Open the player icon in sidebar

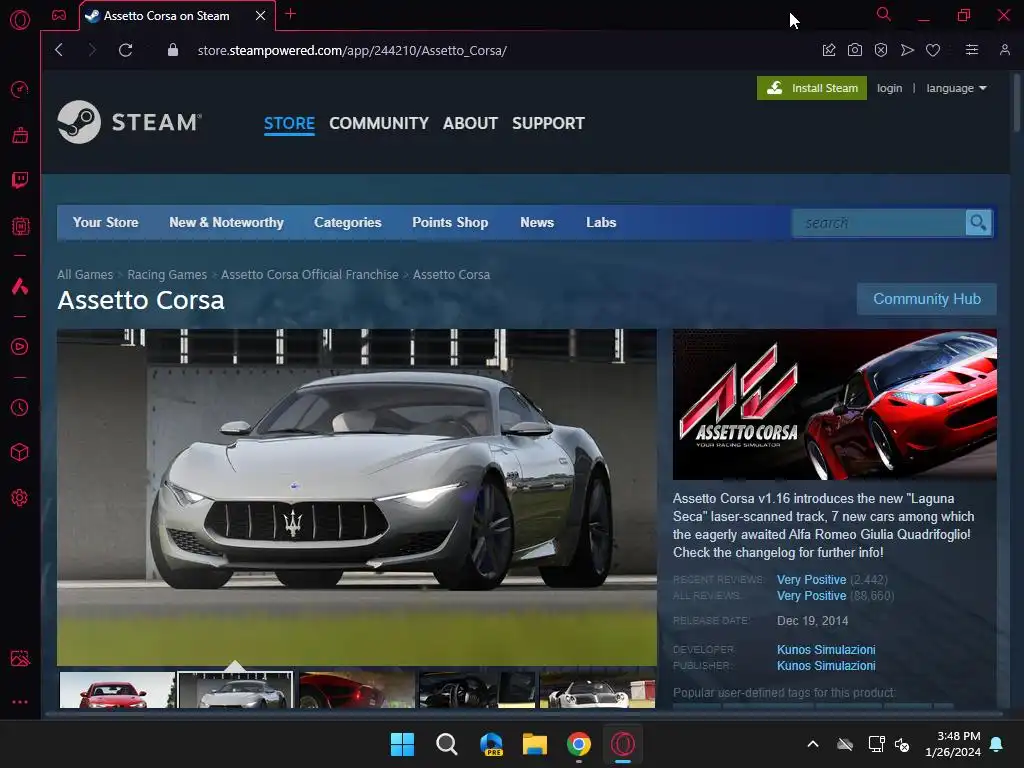(x=20, y=346)
